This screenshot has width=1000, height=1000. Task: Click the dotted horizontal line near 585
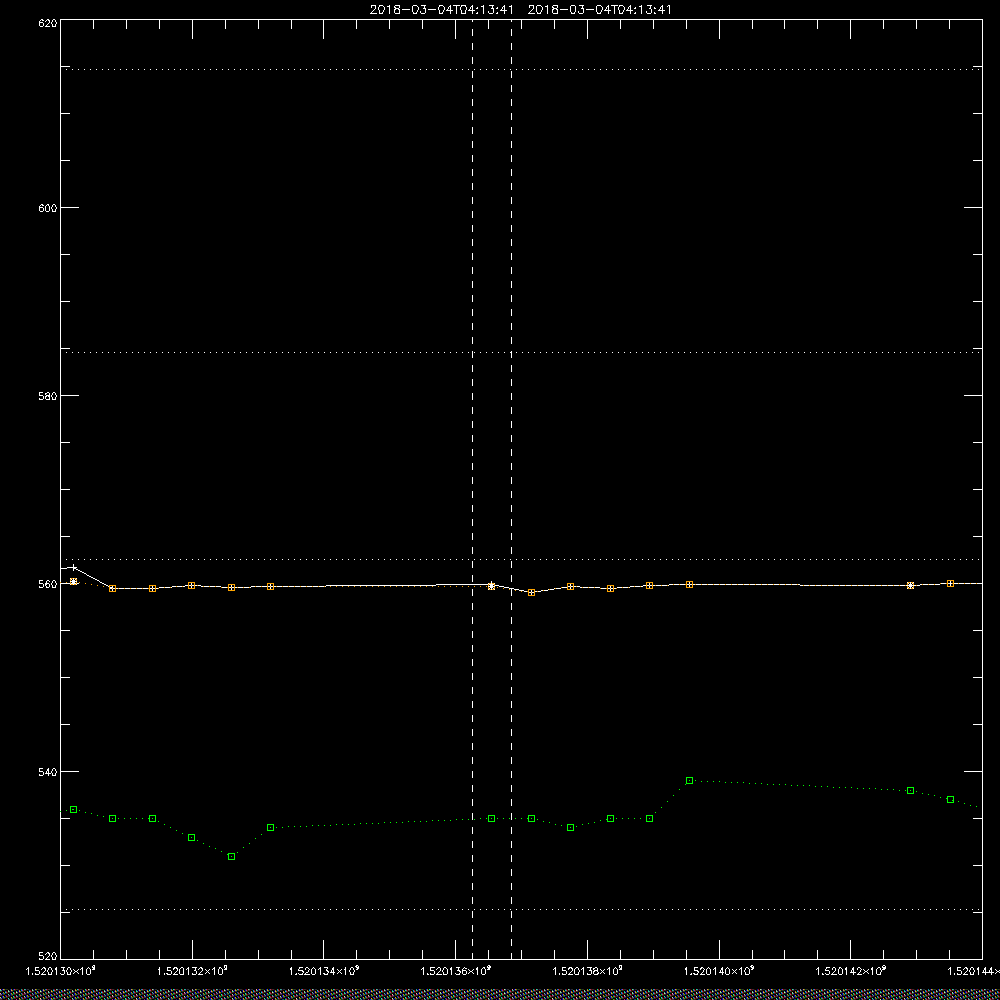click(x=521, y=351)
